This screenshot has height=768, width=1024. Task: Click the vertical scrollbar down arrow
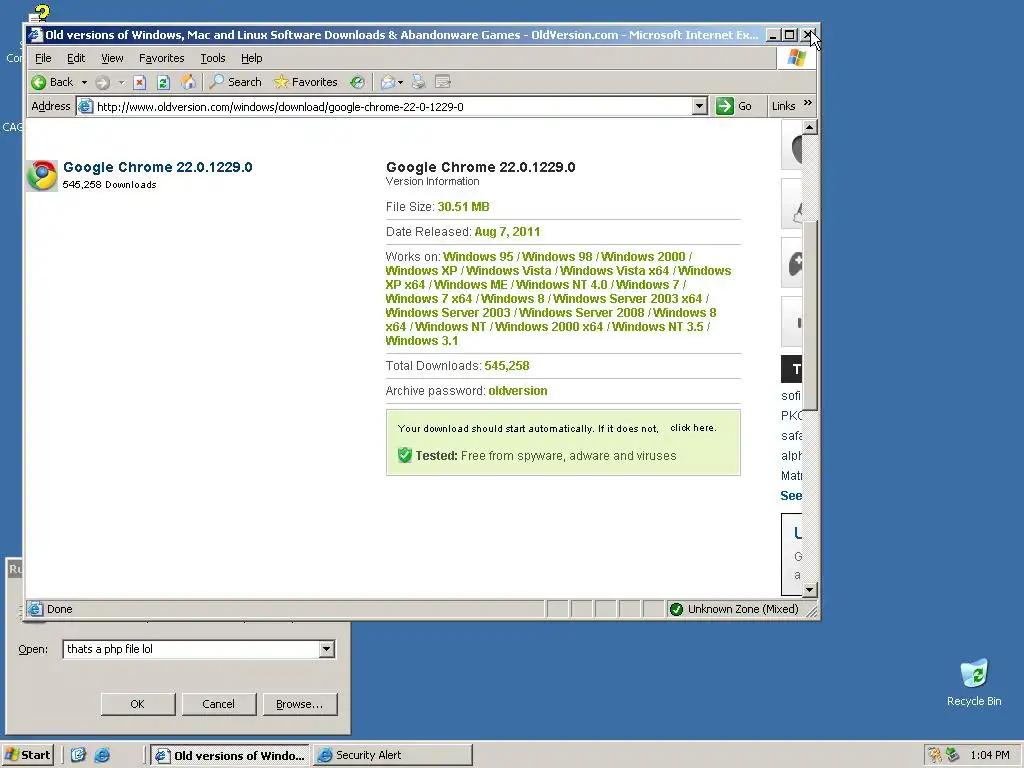pyautogui.click(x=809, y=590)
